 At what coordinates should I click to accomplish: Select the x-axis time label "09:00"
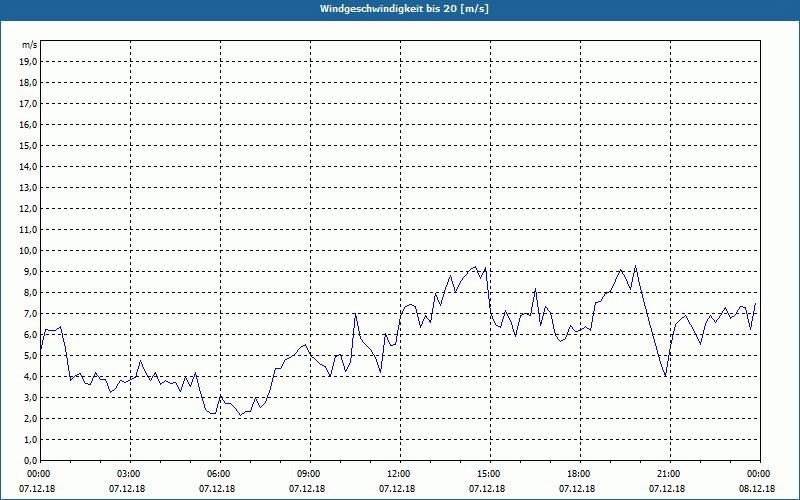point(309,474)
